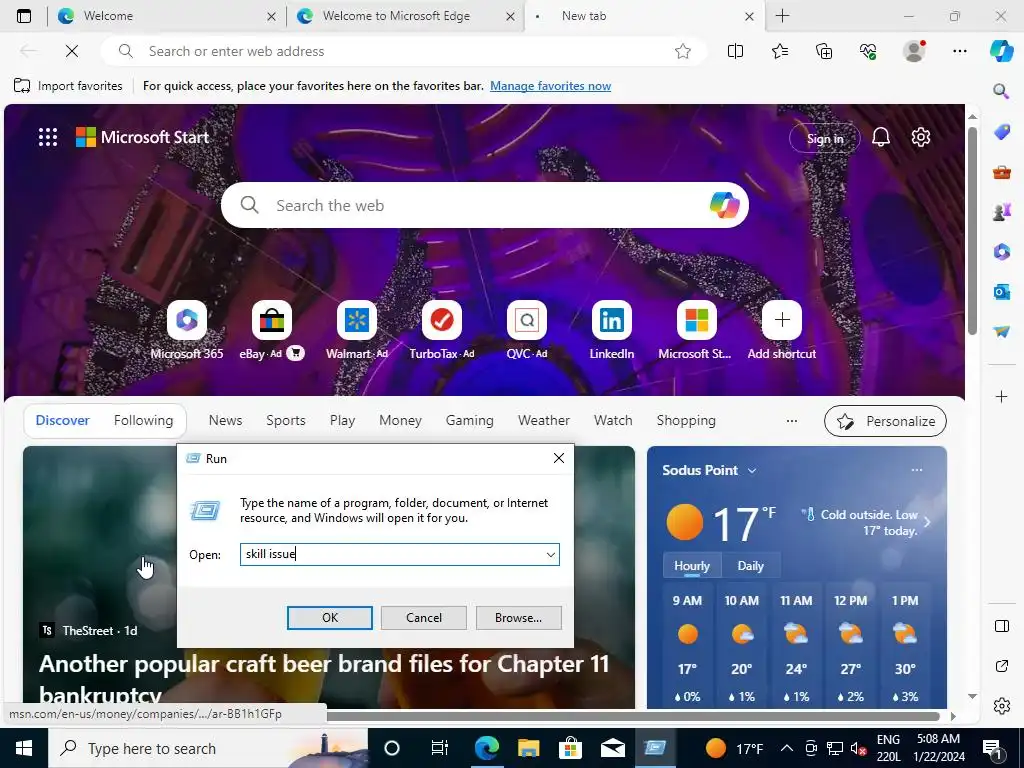The width and height of the screenshot is (1024, 768).
Task: Switch weather card to Daily view
Action: (750, 566)
